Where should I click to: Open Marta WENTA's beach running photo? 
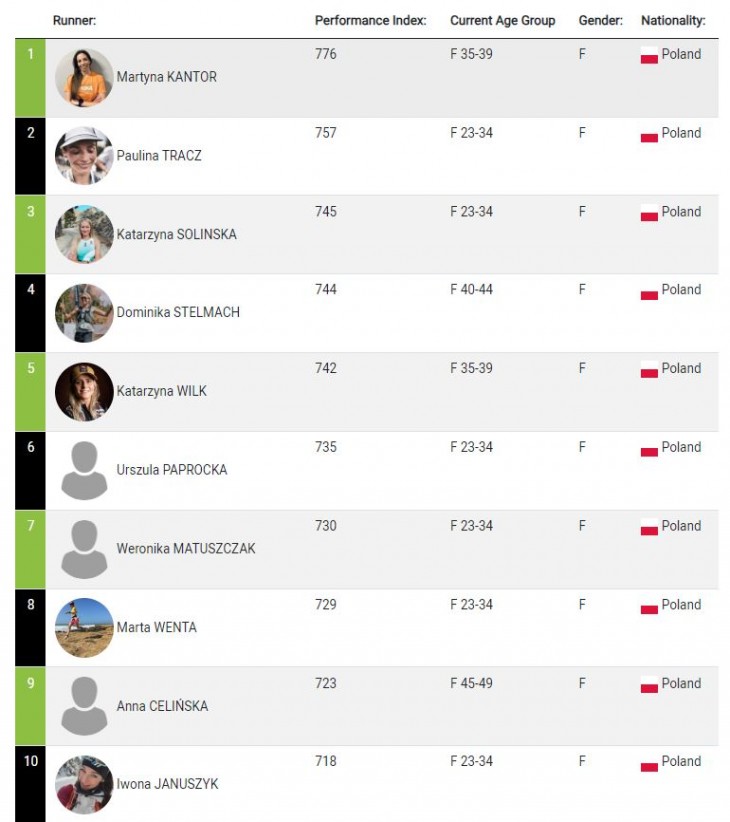point(84,628)
